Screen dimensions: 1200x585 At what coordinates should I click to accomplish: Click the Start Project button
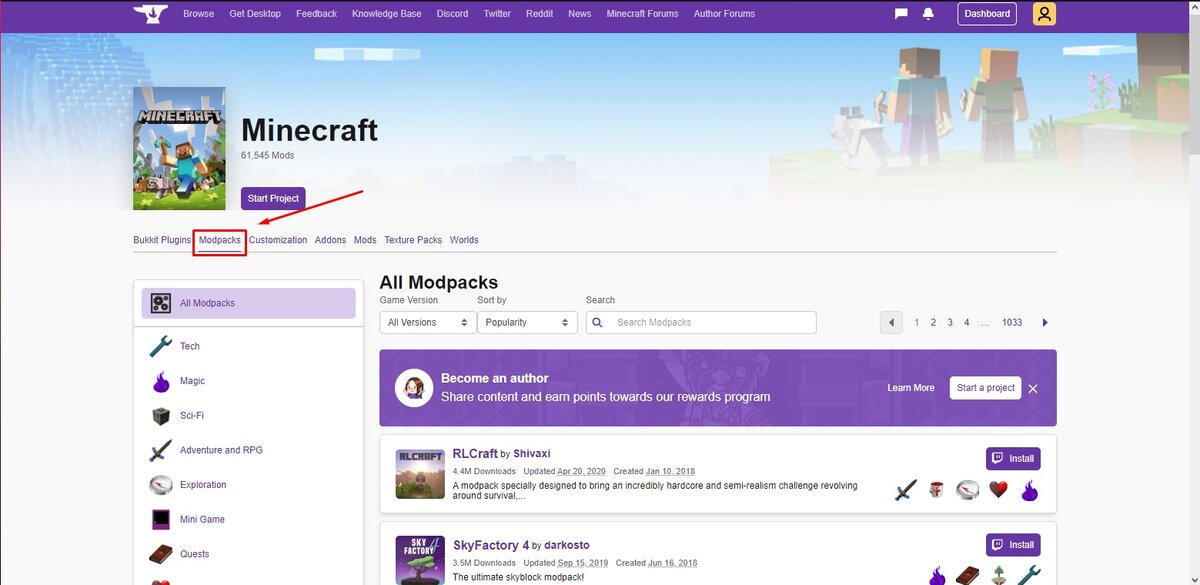coord(273,199)
